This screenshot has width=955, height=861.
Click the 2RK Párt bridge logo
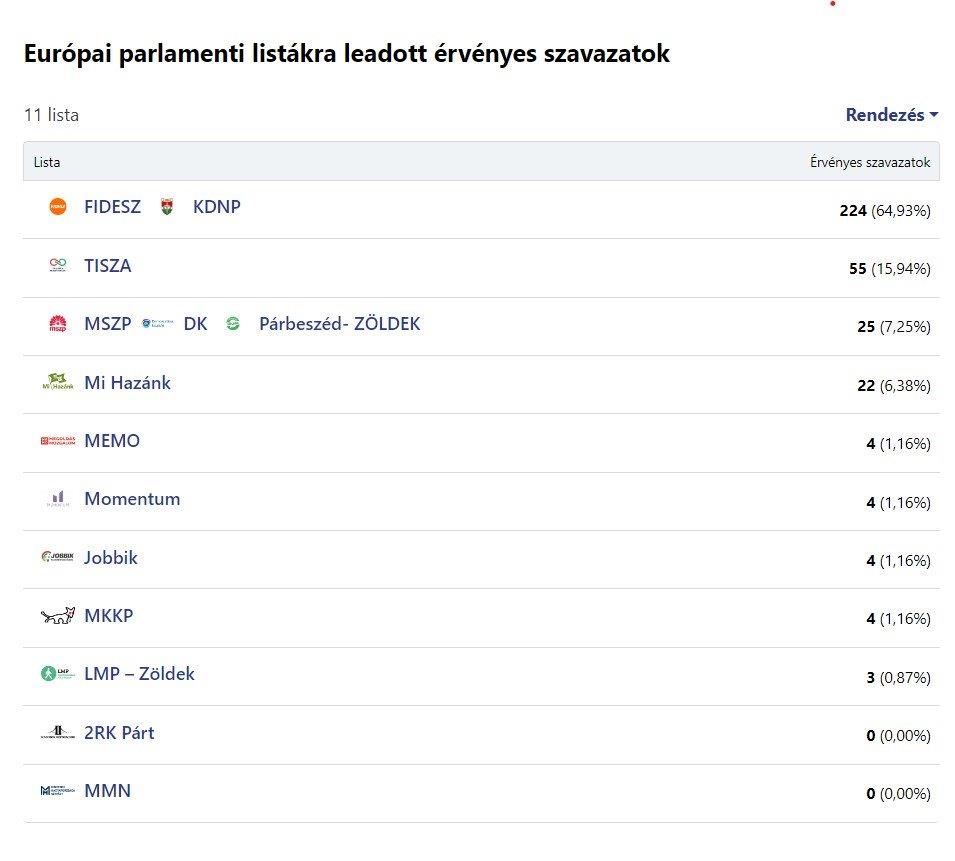pos(58,732)
